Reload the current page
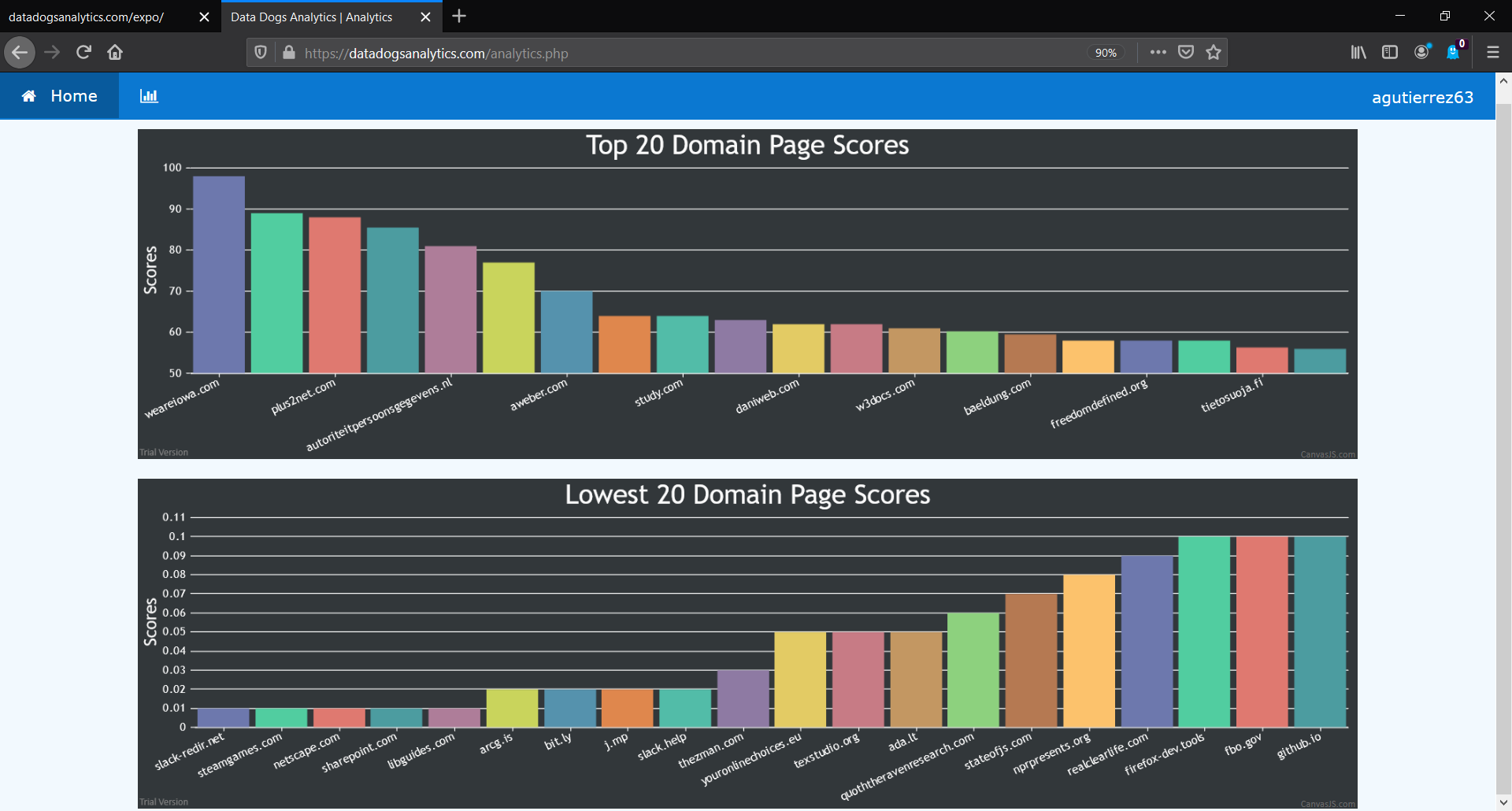 pyautogui.click(x=83, y=53)
